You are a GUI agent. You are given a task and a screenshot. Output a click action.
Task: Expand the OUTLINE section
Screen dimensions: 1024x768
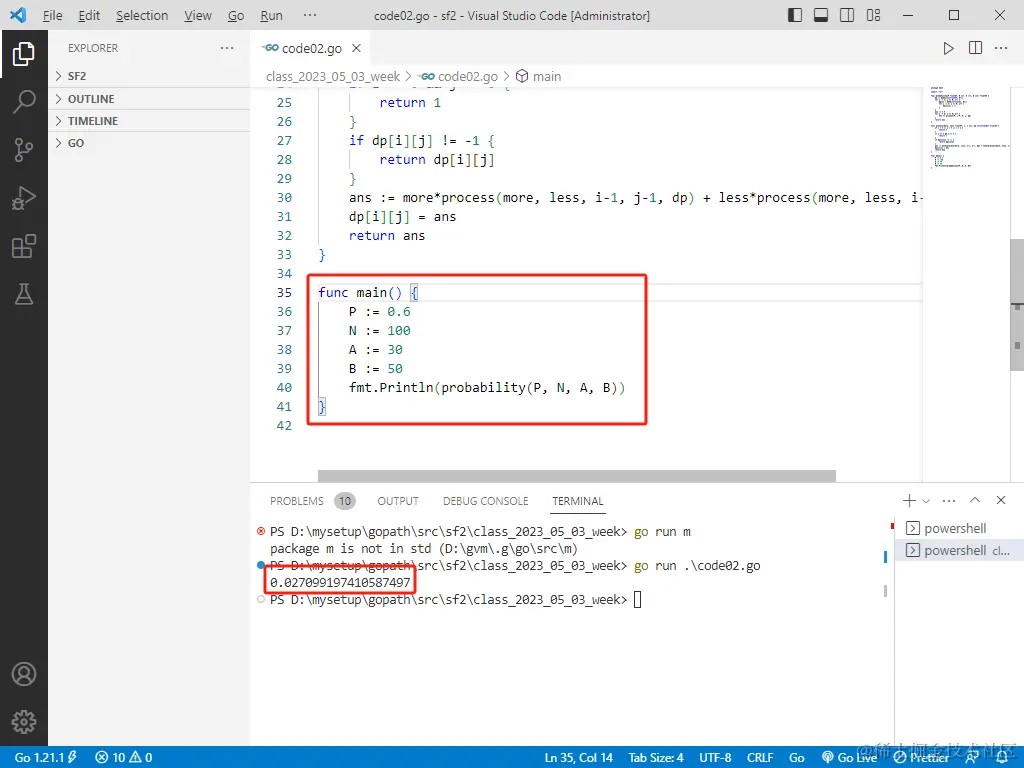[149, 99]
